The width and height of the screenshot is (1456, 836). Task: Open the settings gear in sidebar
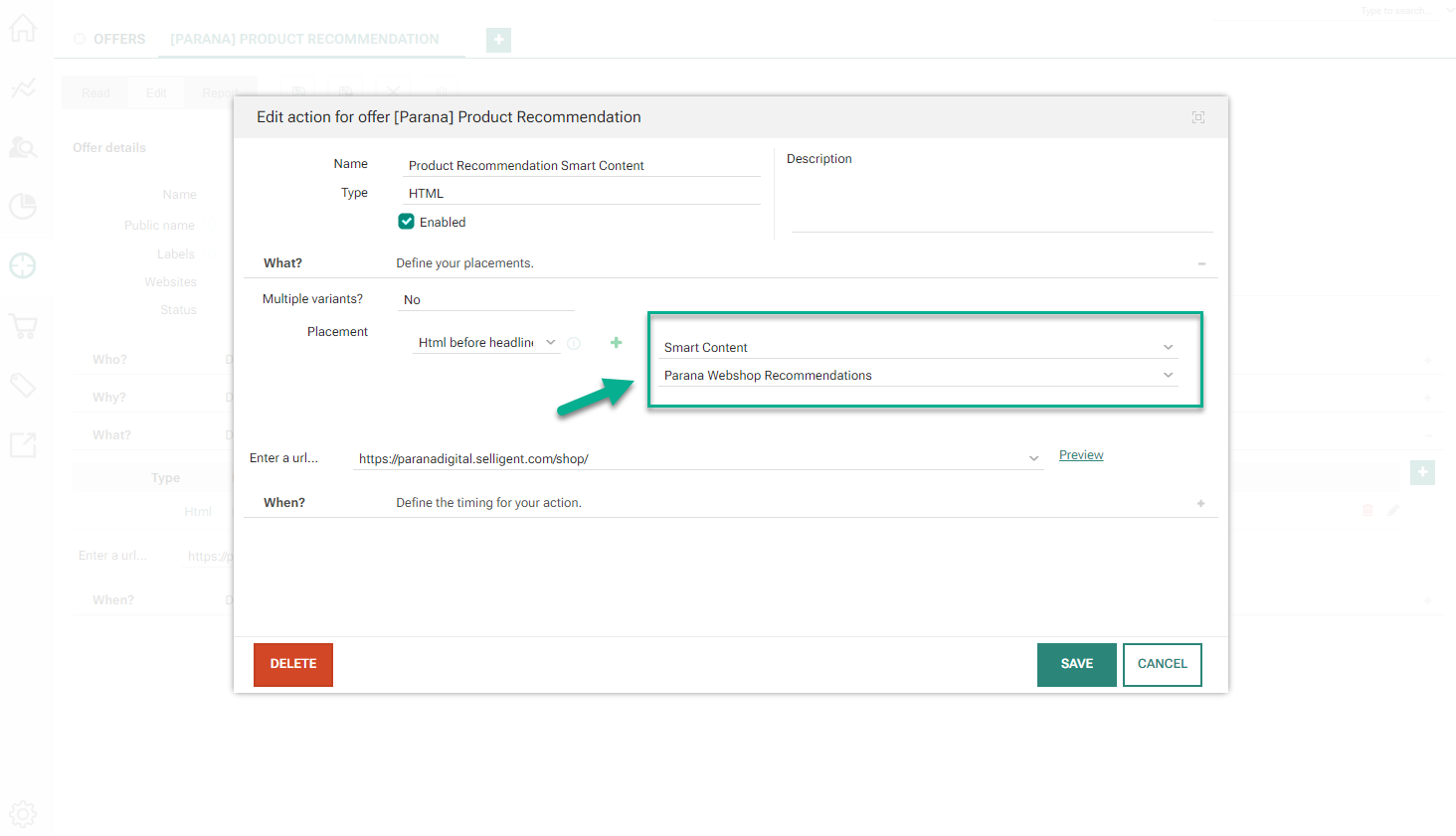pyautogui.click(x=23, y=814)
